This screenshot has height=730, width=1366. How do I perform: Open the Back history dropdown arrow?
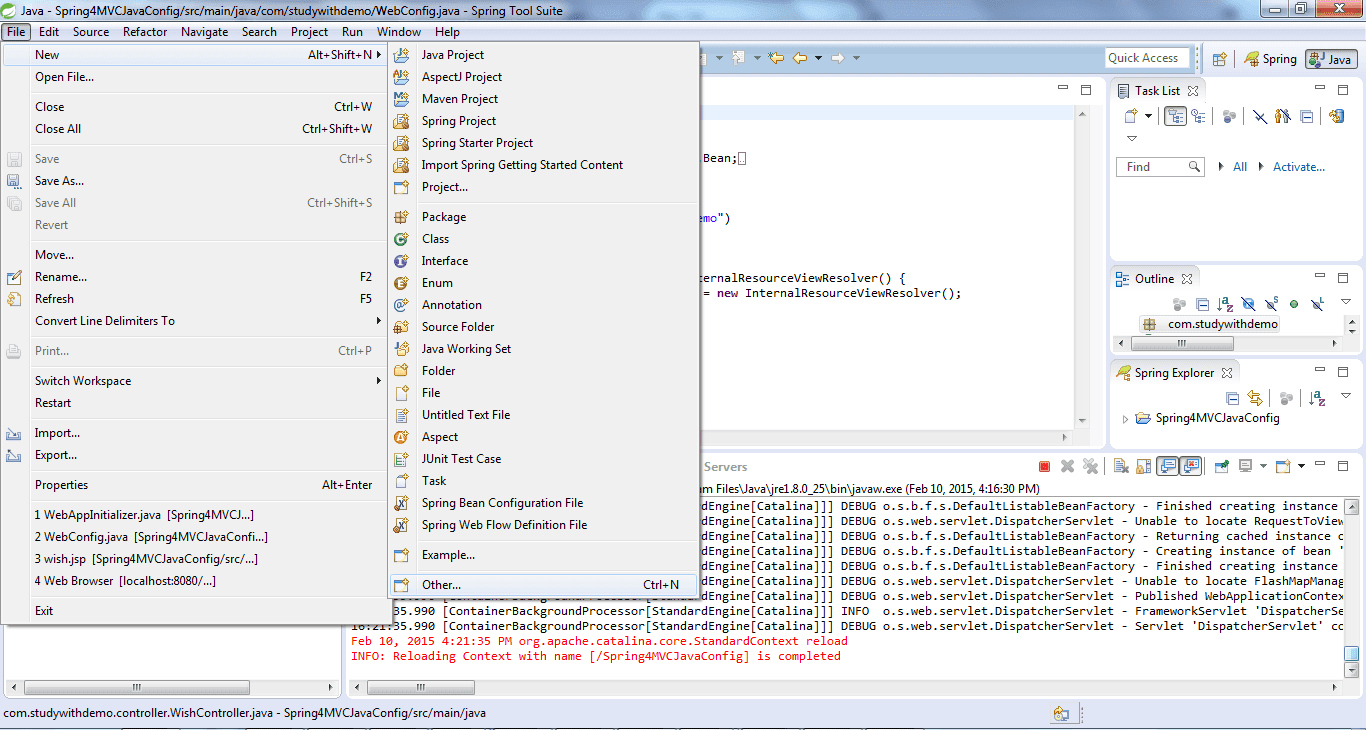pyautogui.click(x=818, y=58)
